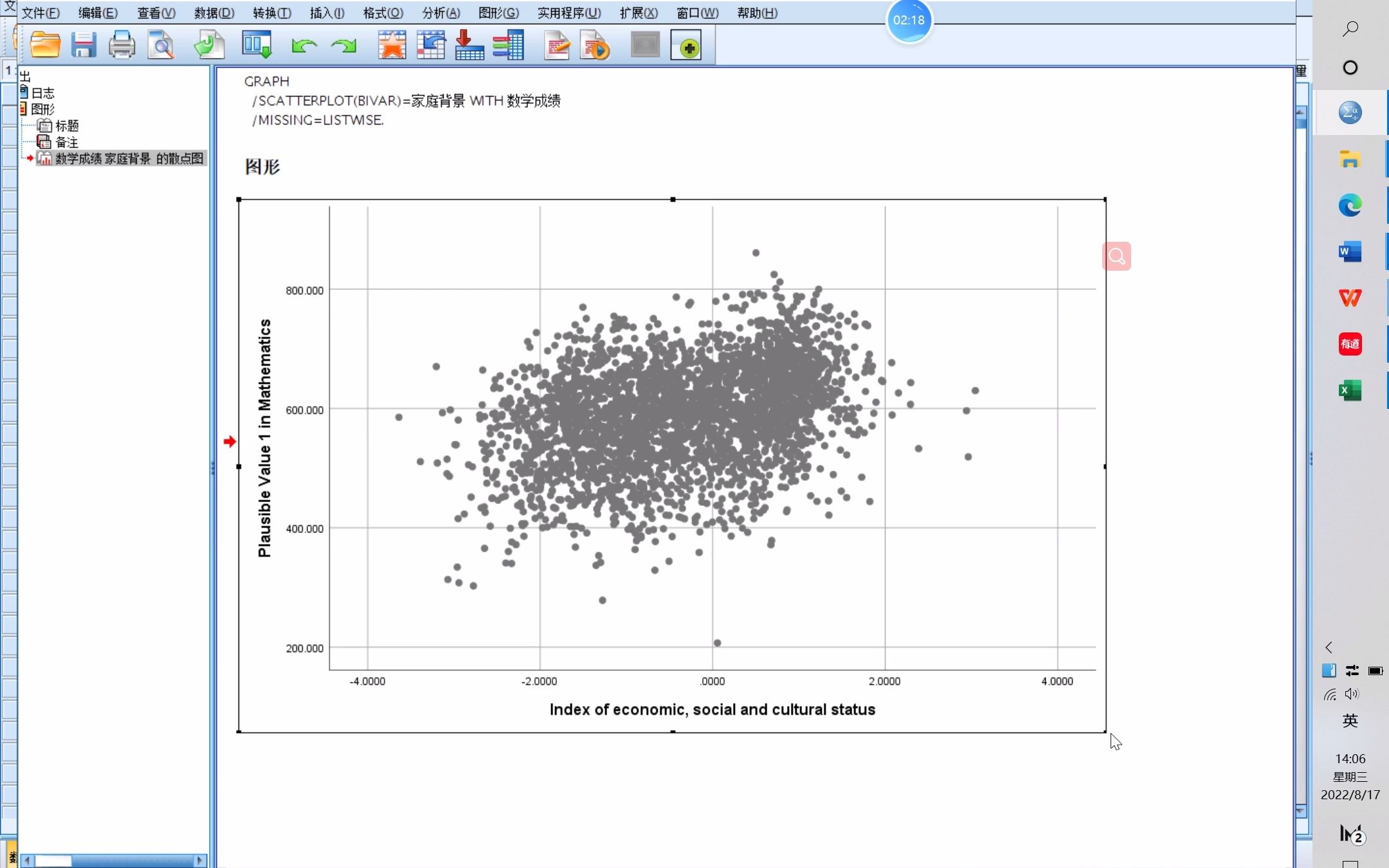Select 标题 in the outline tree
The image size is (1389, 868).
(x=67, y=125)
